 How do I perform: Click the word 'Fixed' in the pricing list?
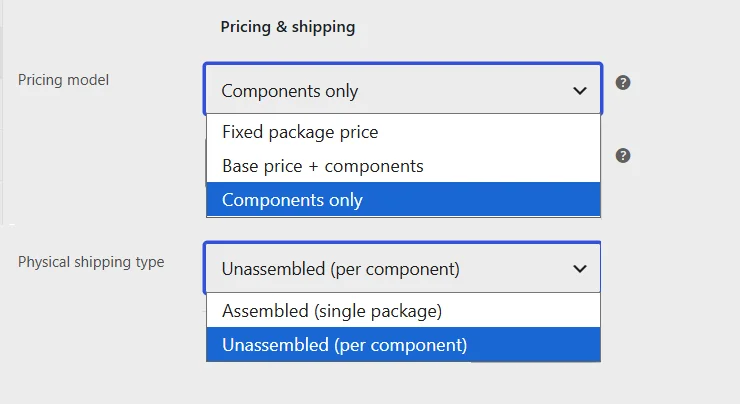pos(242,132)
